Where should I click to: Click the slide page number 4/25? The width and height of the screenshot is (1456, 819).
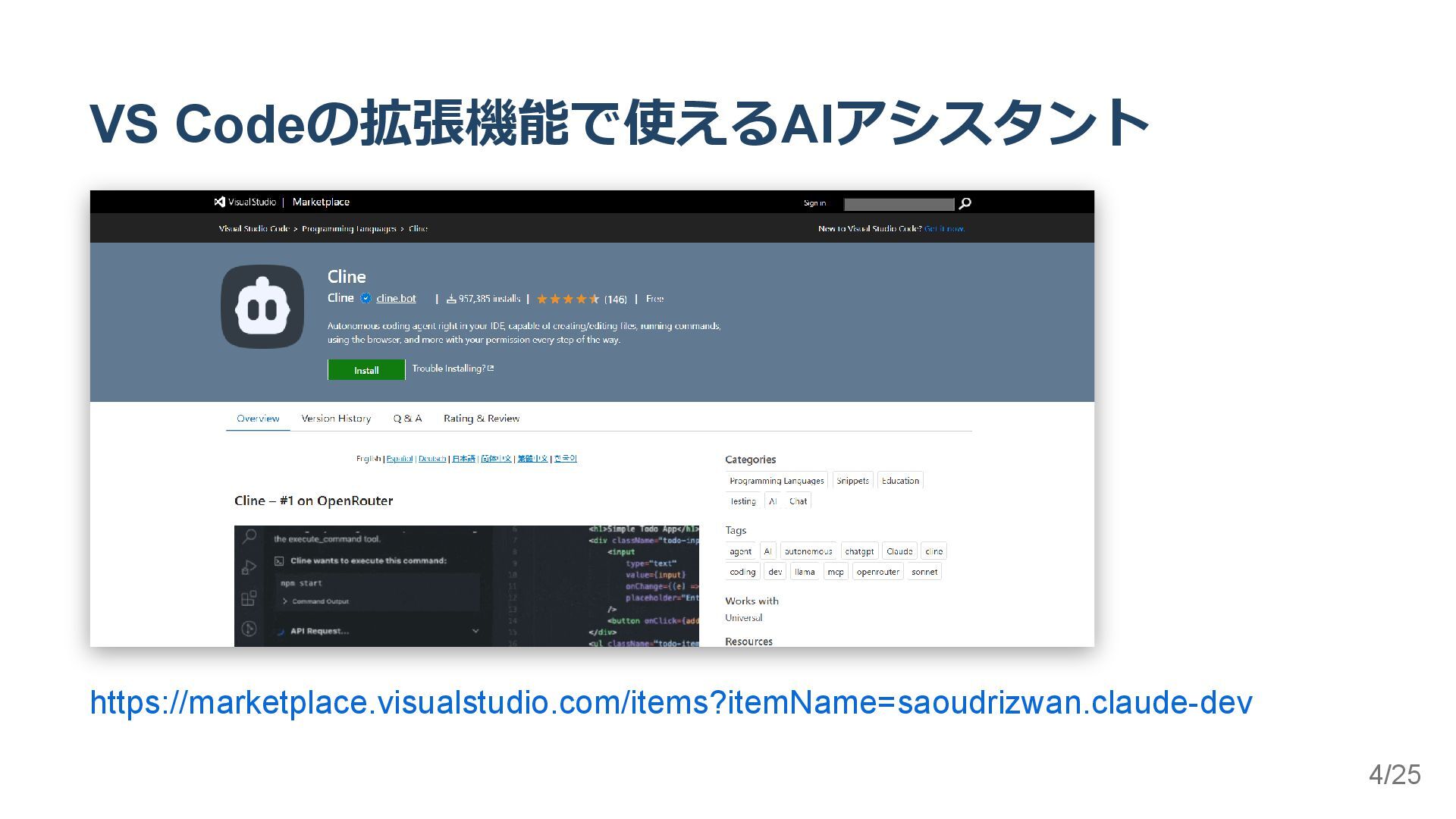click(1395, 774)
